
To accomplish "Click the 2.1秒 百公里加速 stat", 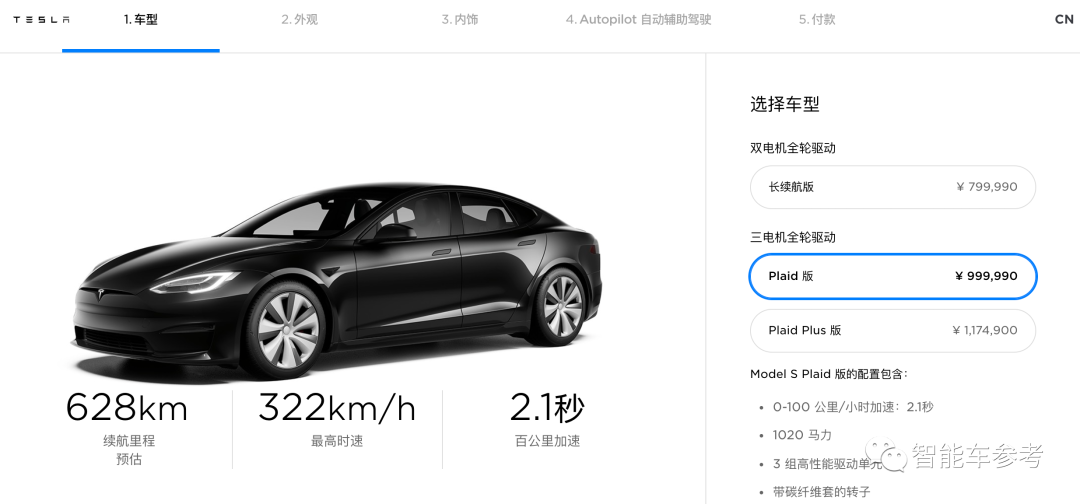I will point(547,419).
